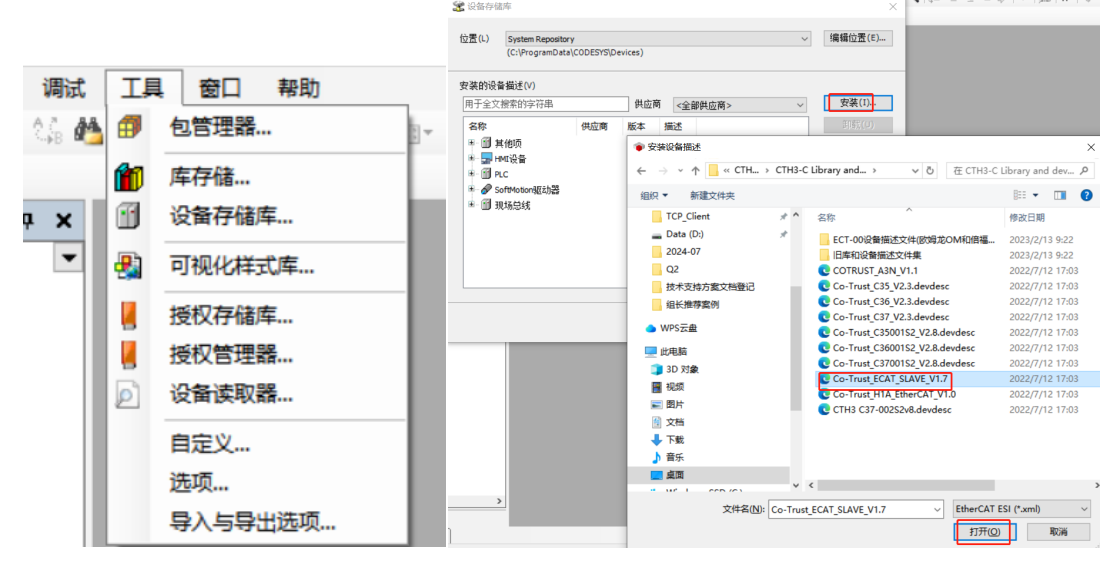This screenshot has width=1117, height=562.
Task: Open 选项 menu entry
Action: tap(198, 482)
